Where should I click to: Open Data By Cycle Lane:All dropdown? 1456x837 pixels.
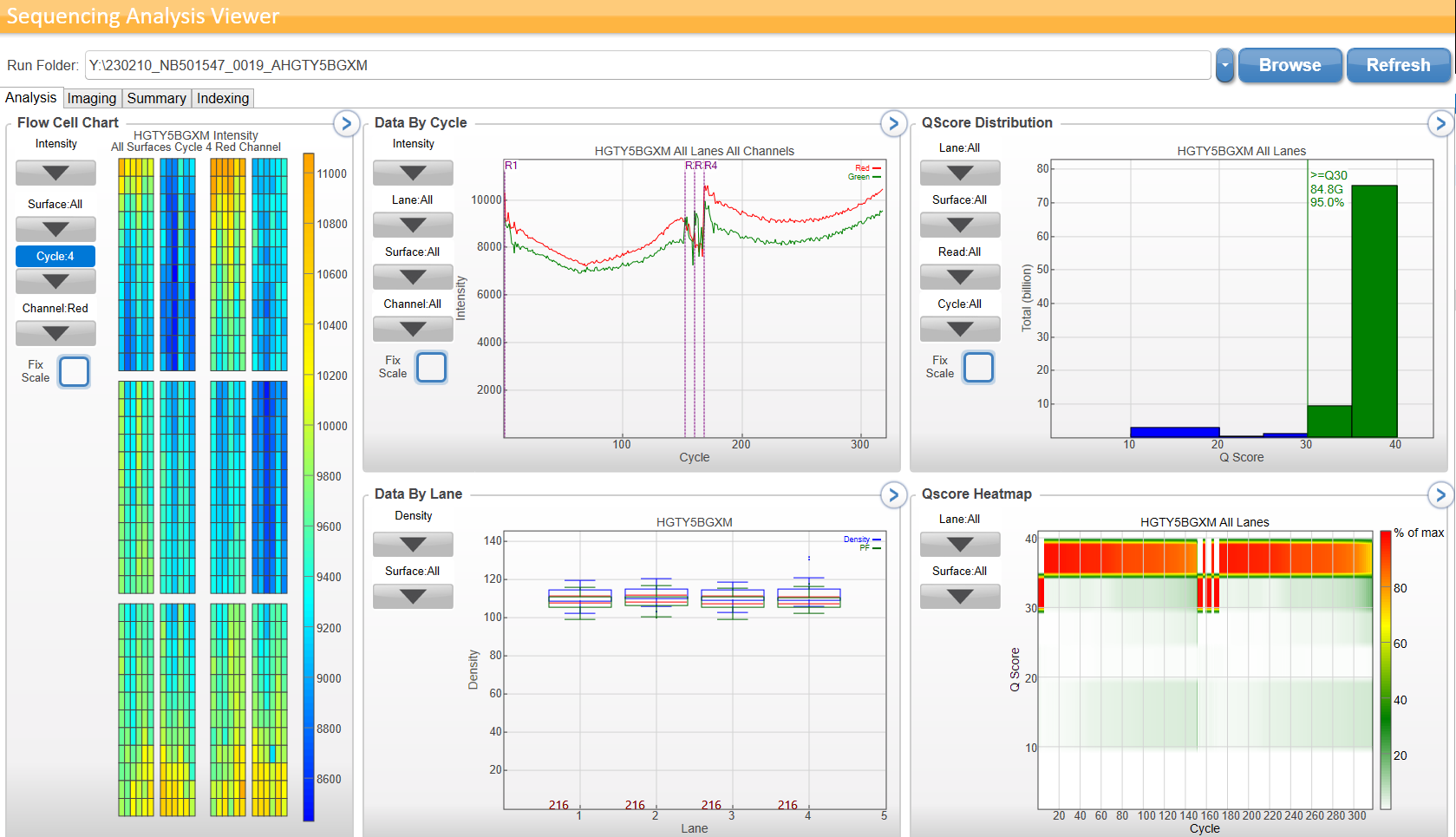pos(413,225)
